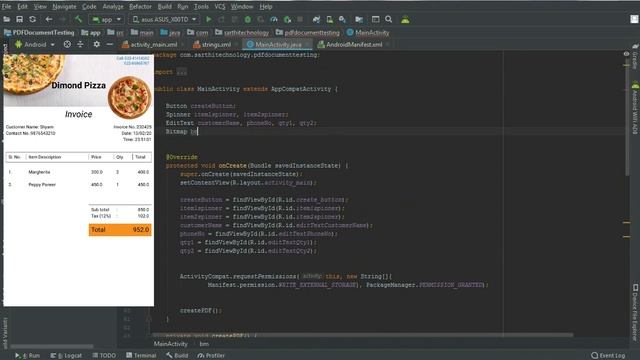This screenshot has height=360, width=640.
Task: Open the Logcat tool window
Action: pyautogui.click(x=66, y=356)
